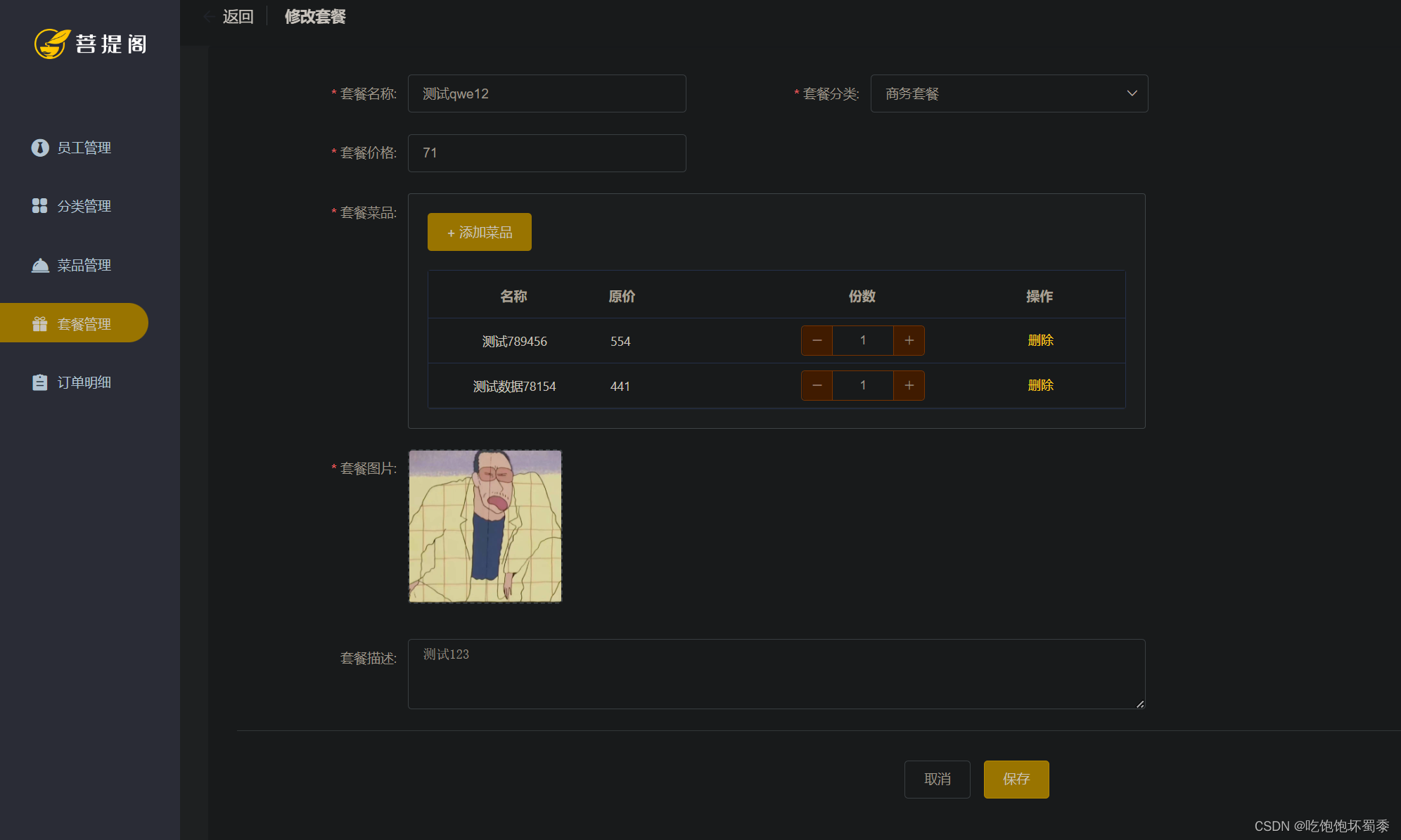The image size is (1401, 840).
Task: Click the uploaded 套餐图片 thumbnail
Action: coord(484,526)
